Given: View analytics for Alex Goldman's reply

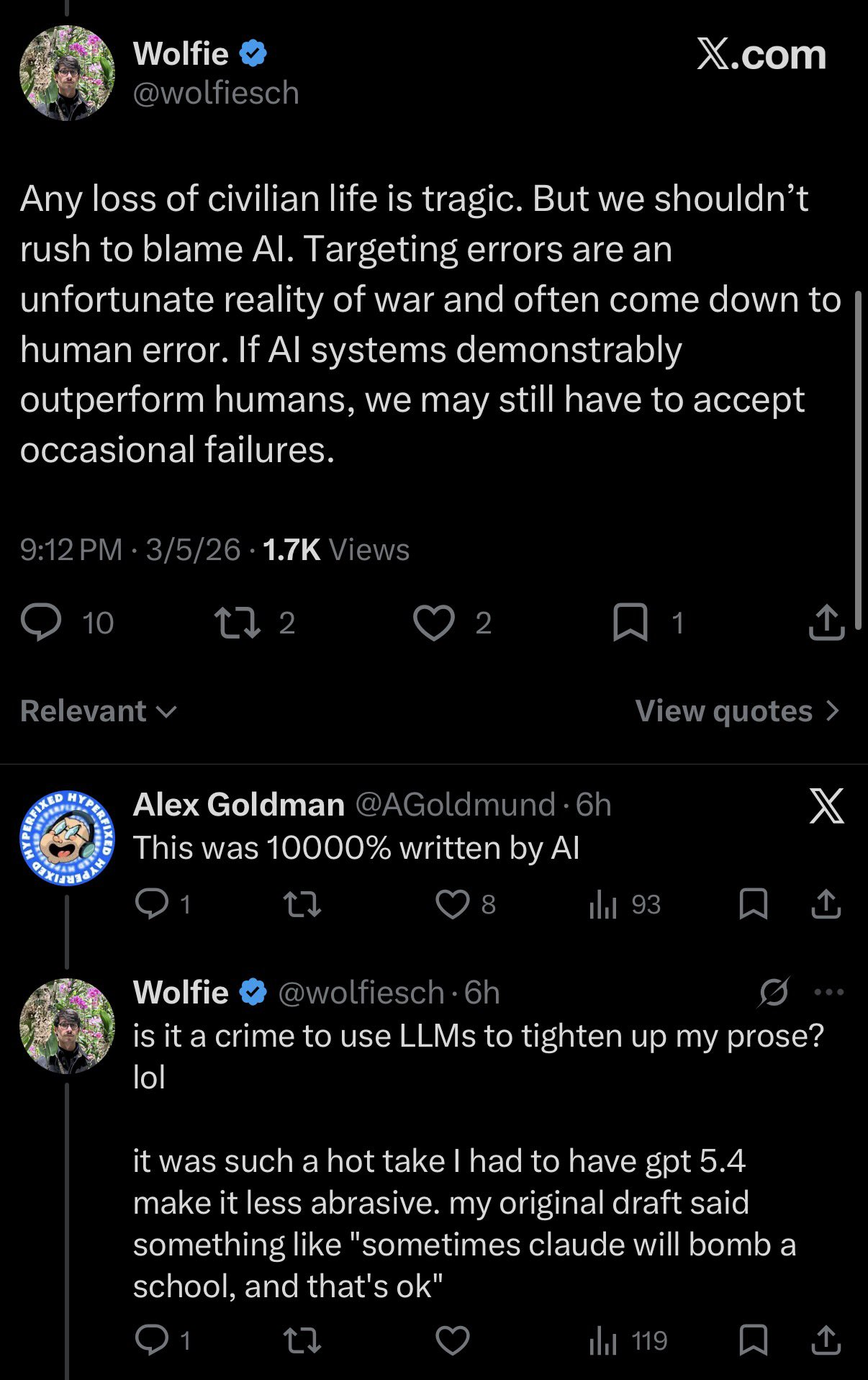Looking at the screenshot, I should 603,904.
